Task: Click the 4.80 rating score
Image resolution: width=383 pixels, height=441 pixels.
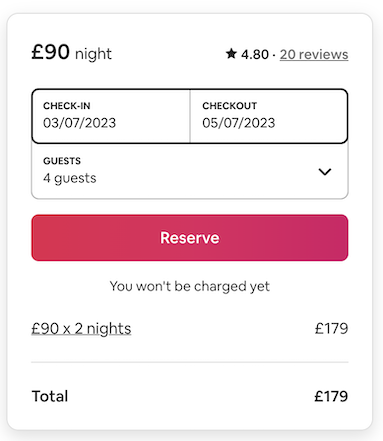Action: click(x=255, y=54)
